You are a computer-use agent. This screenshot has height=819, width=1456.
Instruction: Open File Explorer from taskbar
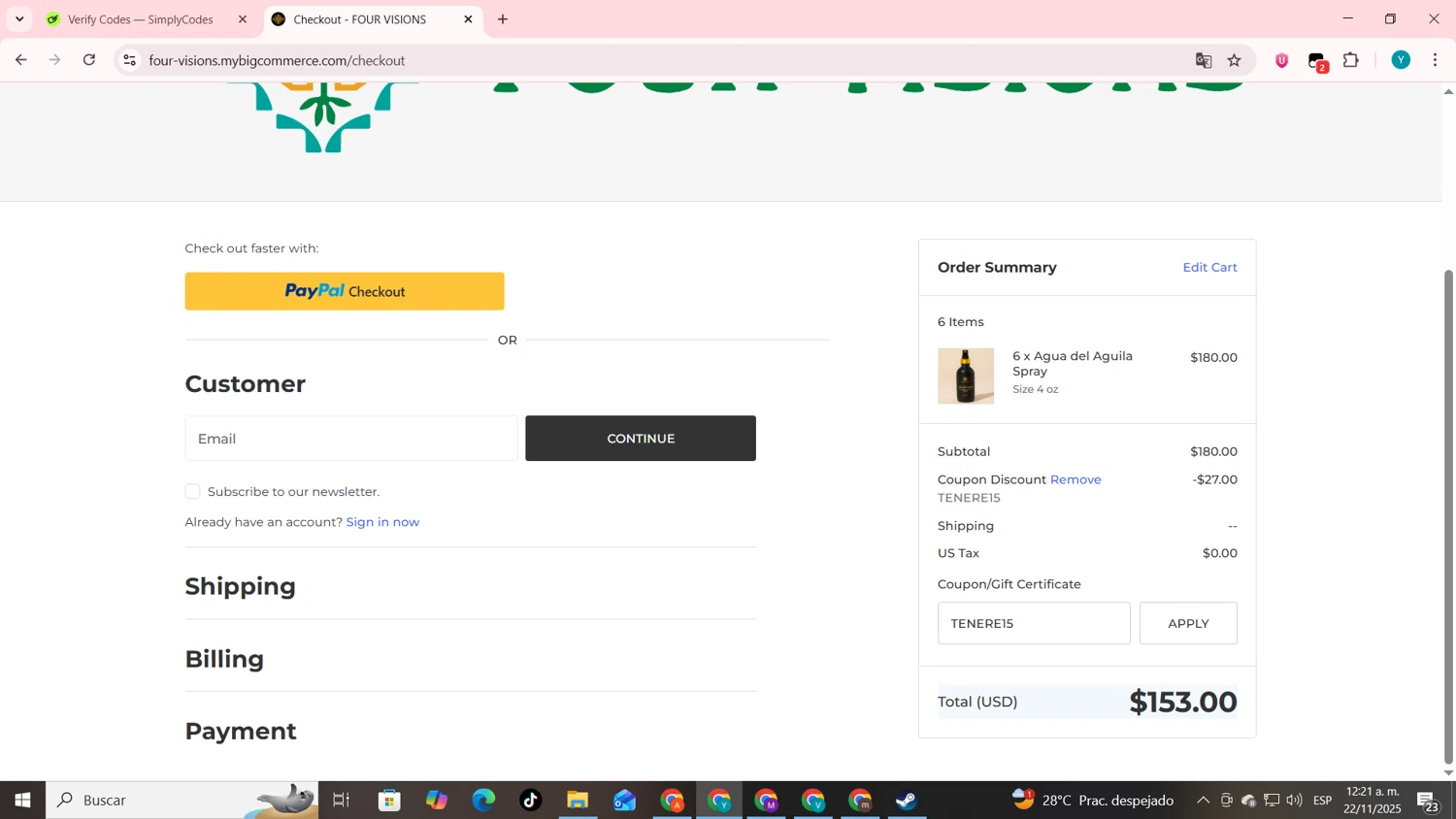point(578,801)
